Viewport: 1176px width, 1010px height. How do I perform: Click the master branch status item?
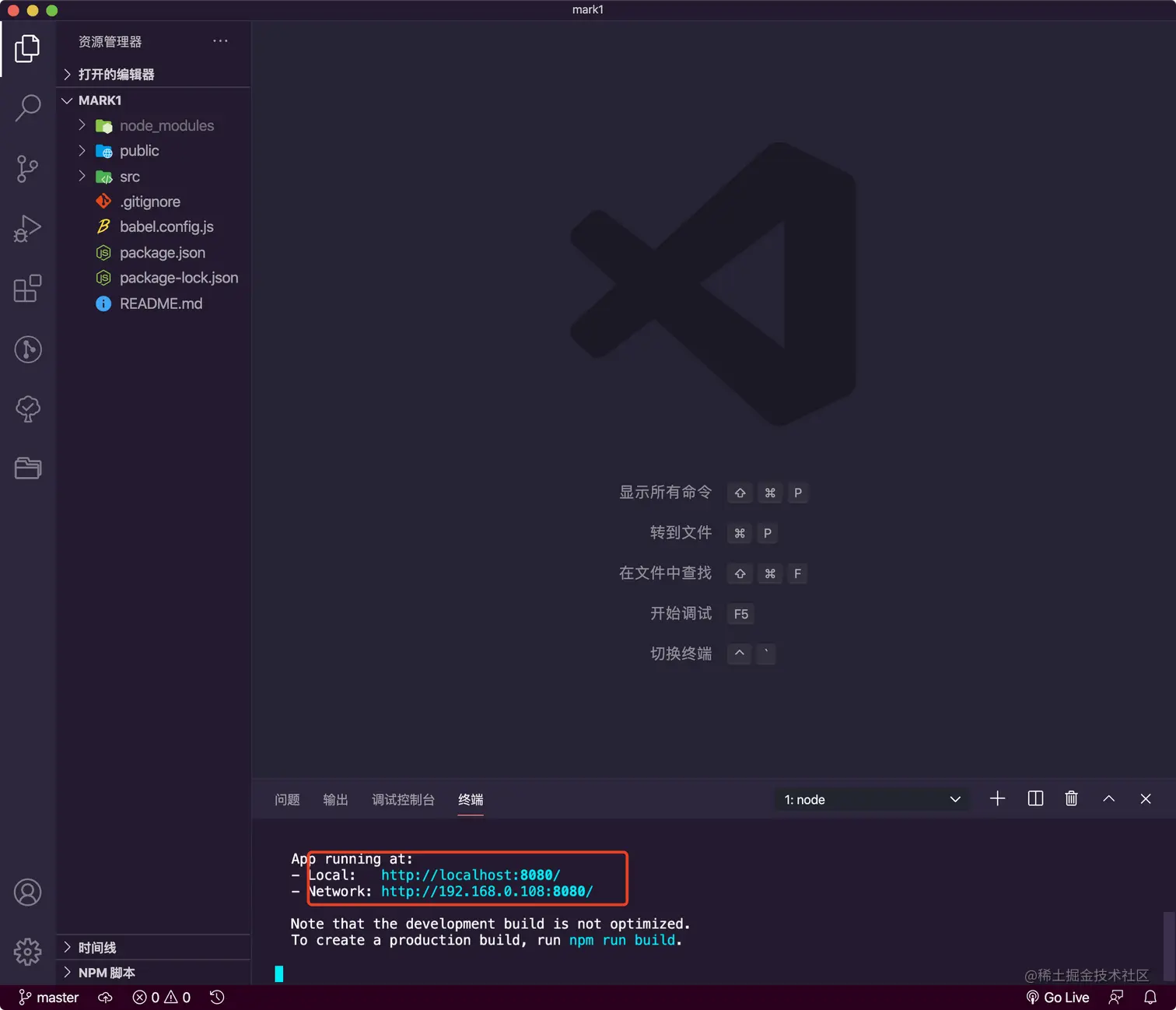[48, 998]
